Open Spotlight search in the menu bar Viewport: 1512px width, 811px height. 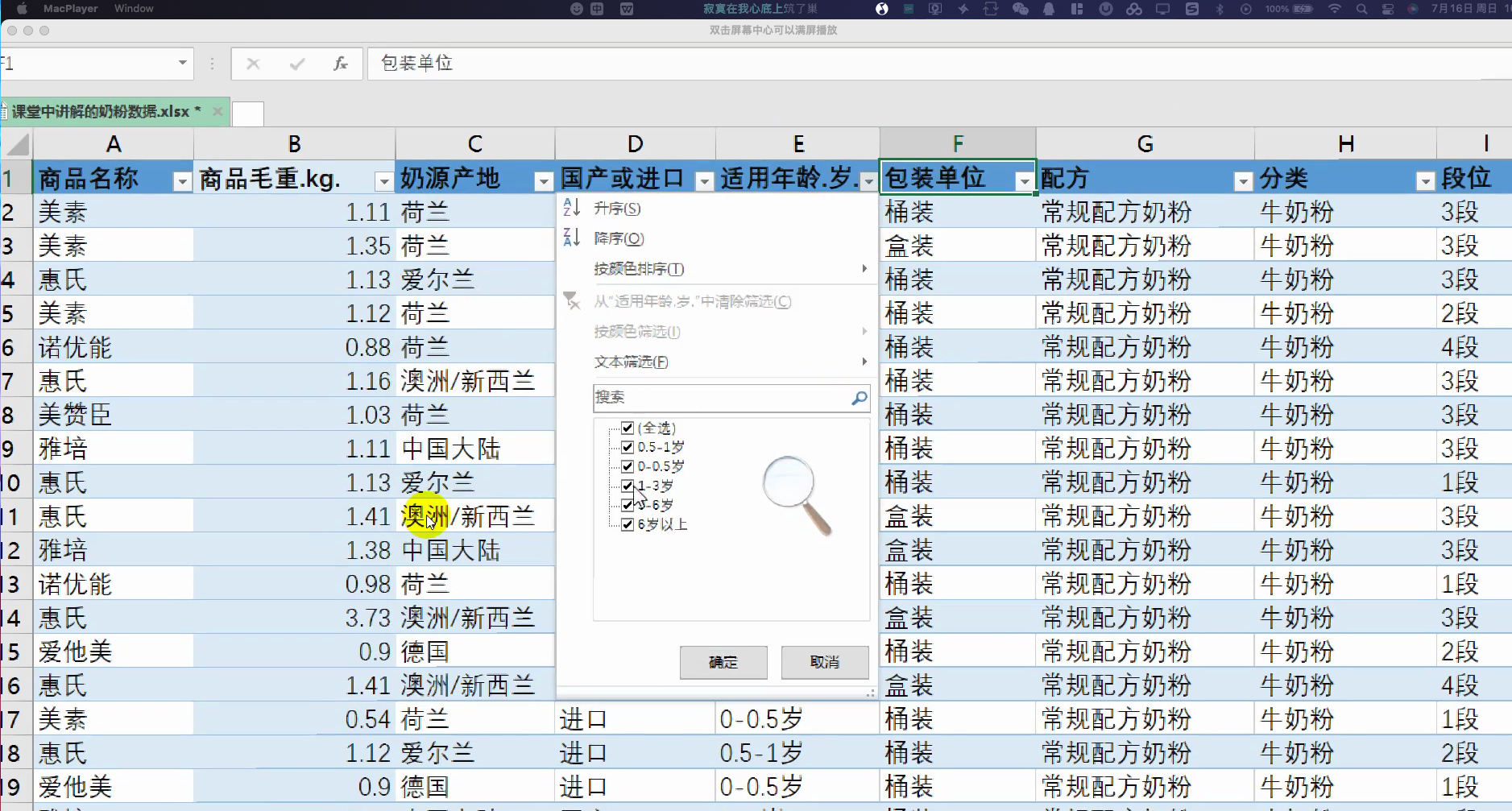coord(1361,9)
